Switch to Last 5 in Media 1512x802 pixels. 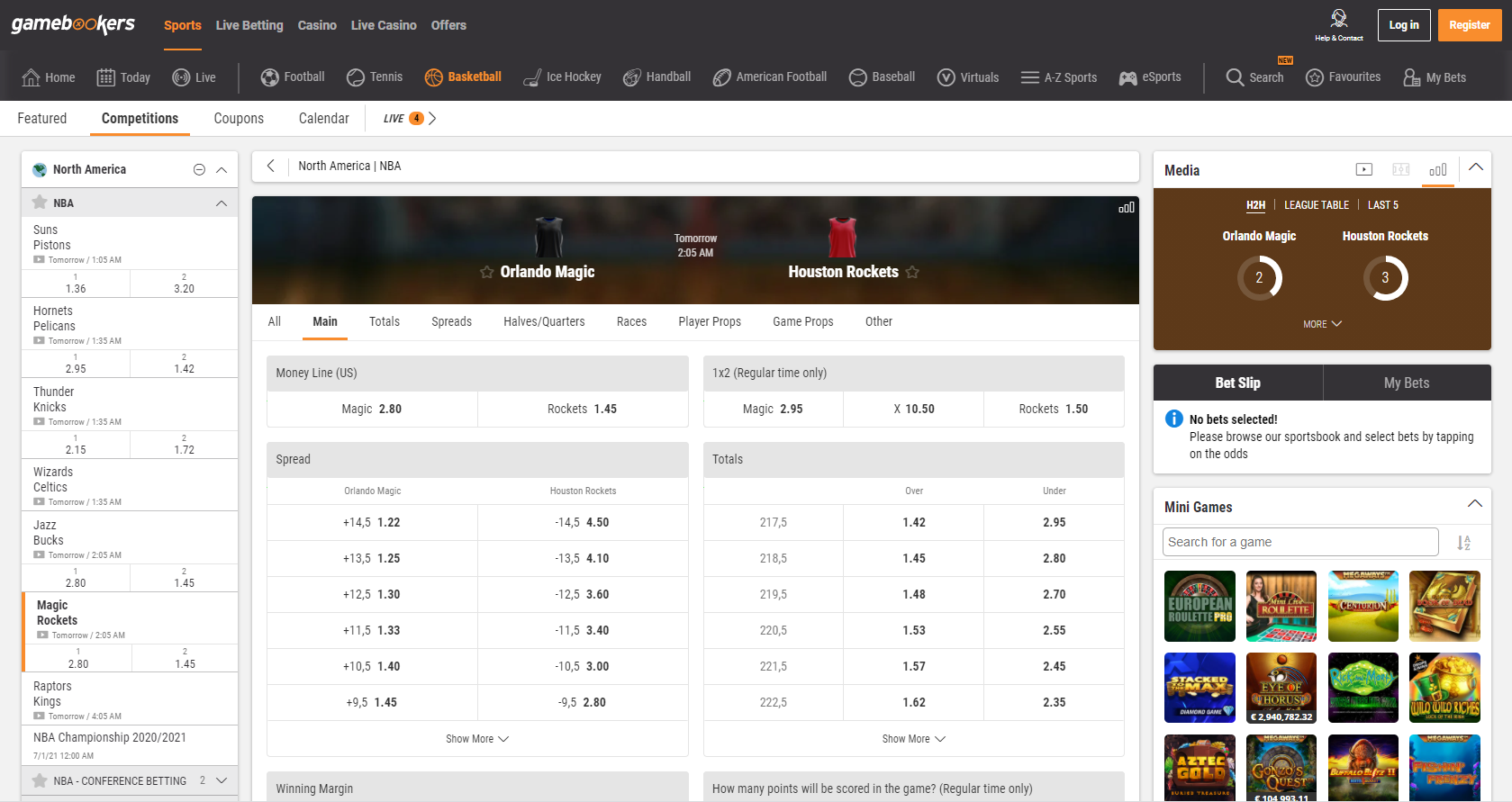pos(1383,205)
